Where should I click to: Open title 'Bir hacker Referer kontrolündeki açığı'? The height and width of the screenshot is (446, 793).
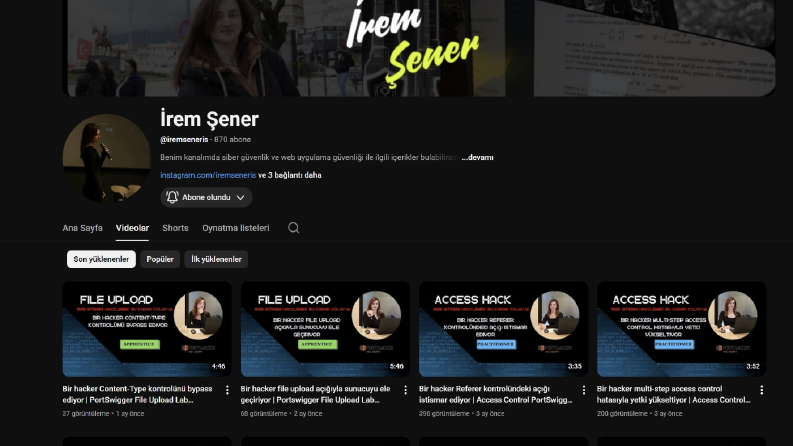coord(496,394)
